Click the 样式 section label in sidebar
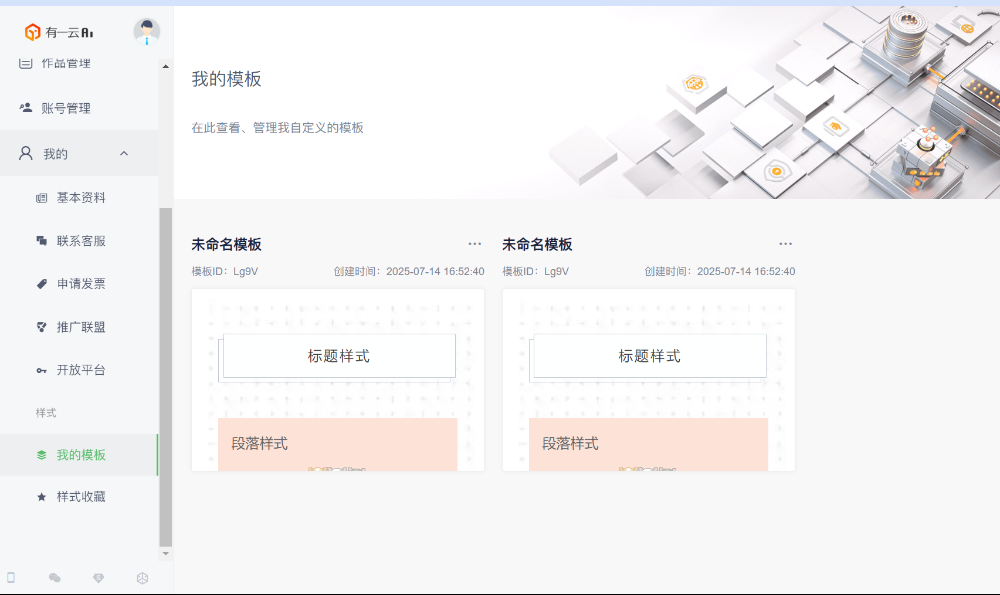This screenshot has height=595, width=1000. pos(46,413)
